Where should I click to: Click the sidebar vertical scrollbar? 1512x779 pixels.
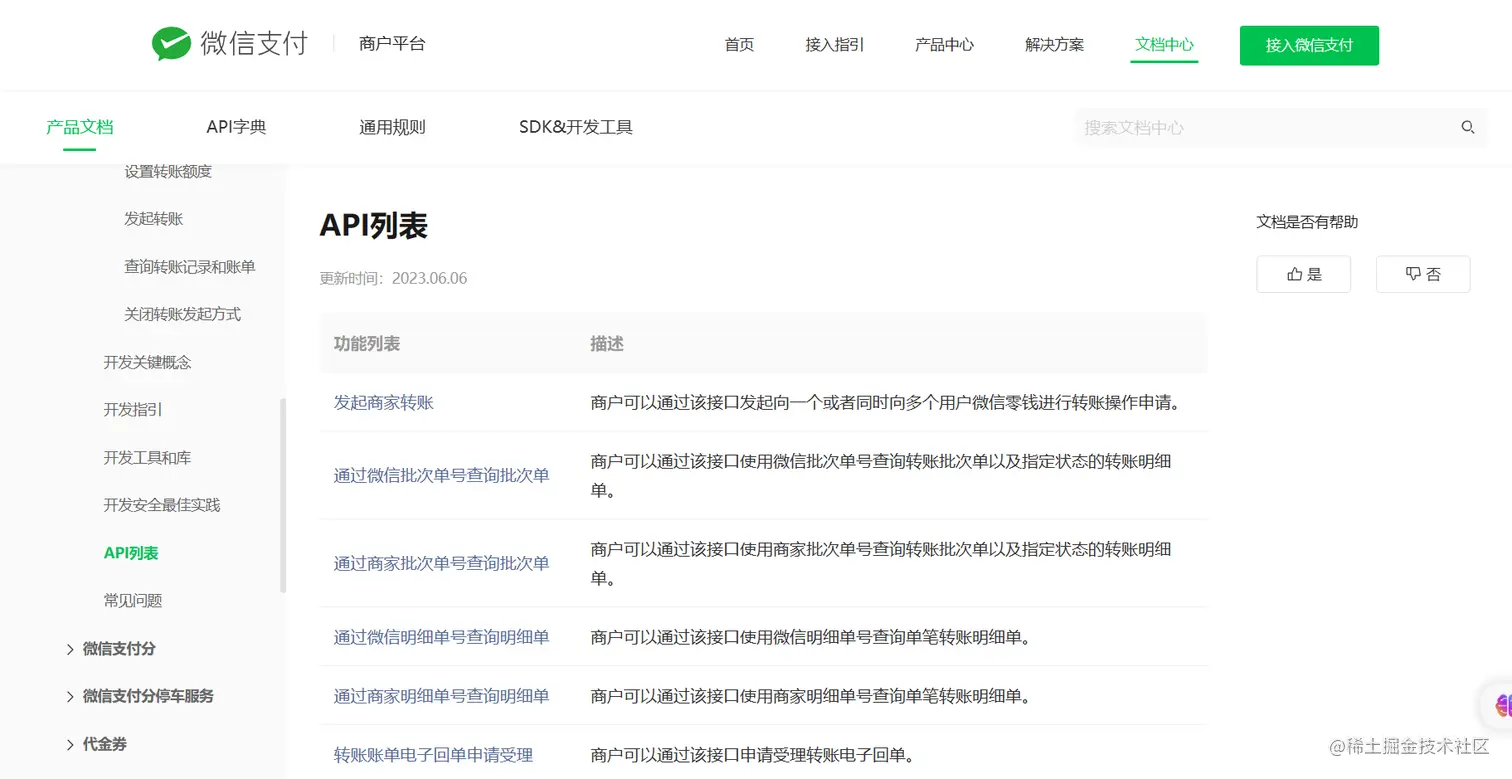pyautogui.click(x=283, y=495)
